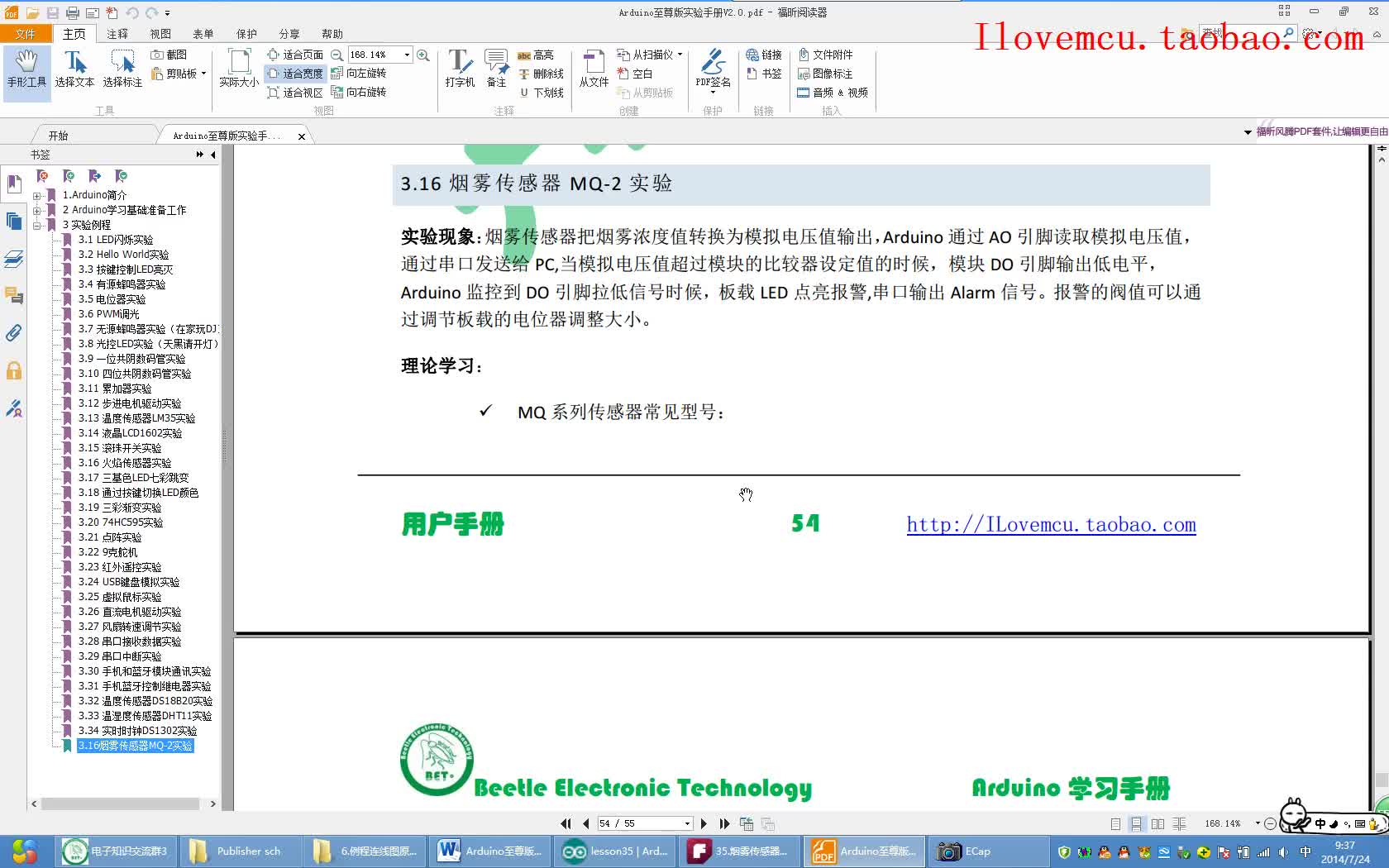Image resolution: width=1389 pixels, height=868 pixels.
Task: Open the Pages panel in left sidebar
Action: (x=14, y=222)
